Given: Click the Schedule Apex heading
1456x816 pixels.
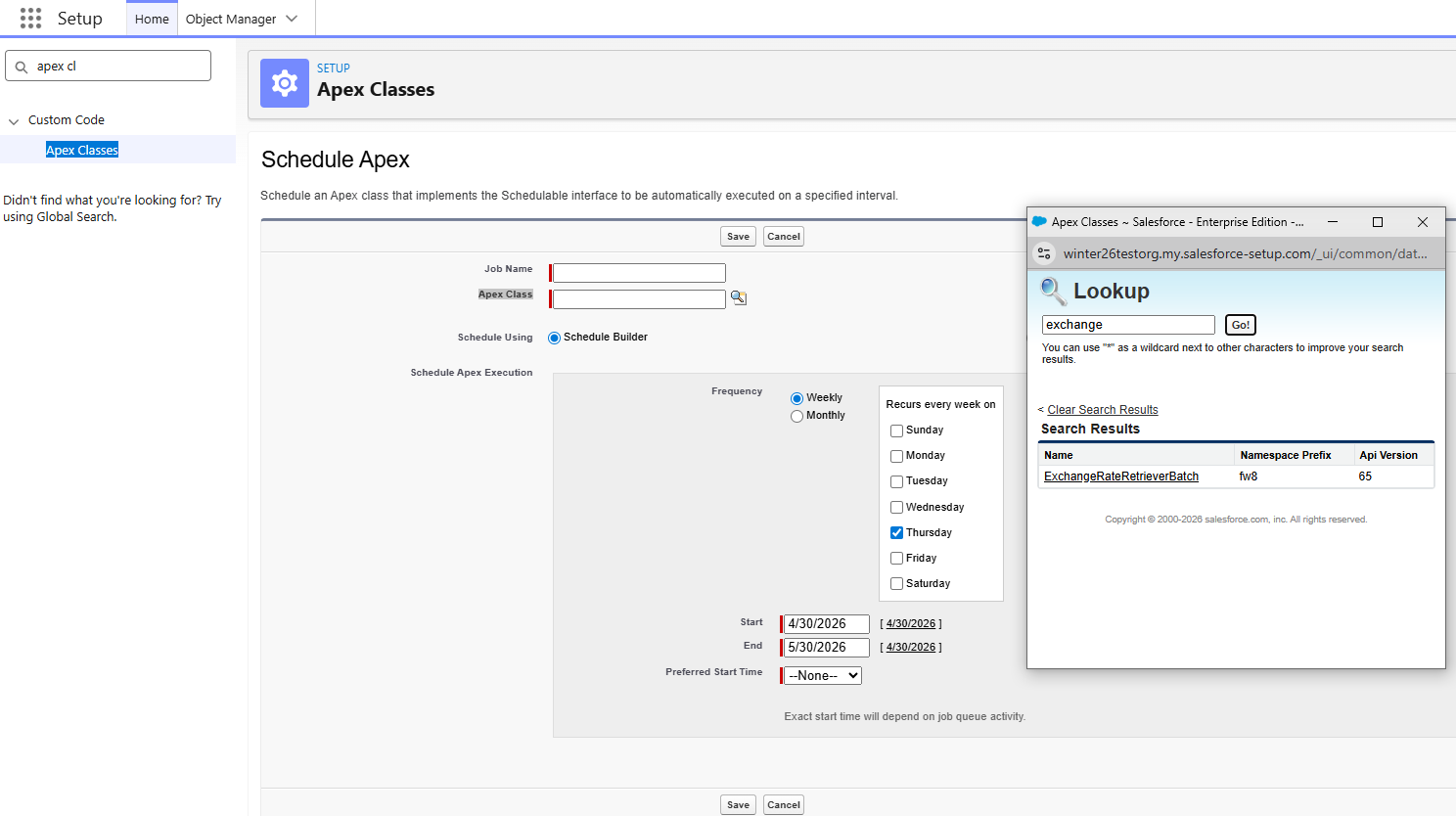Looking at the screenshot, I should pyautogui.click(x=336, y=159).
